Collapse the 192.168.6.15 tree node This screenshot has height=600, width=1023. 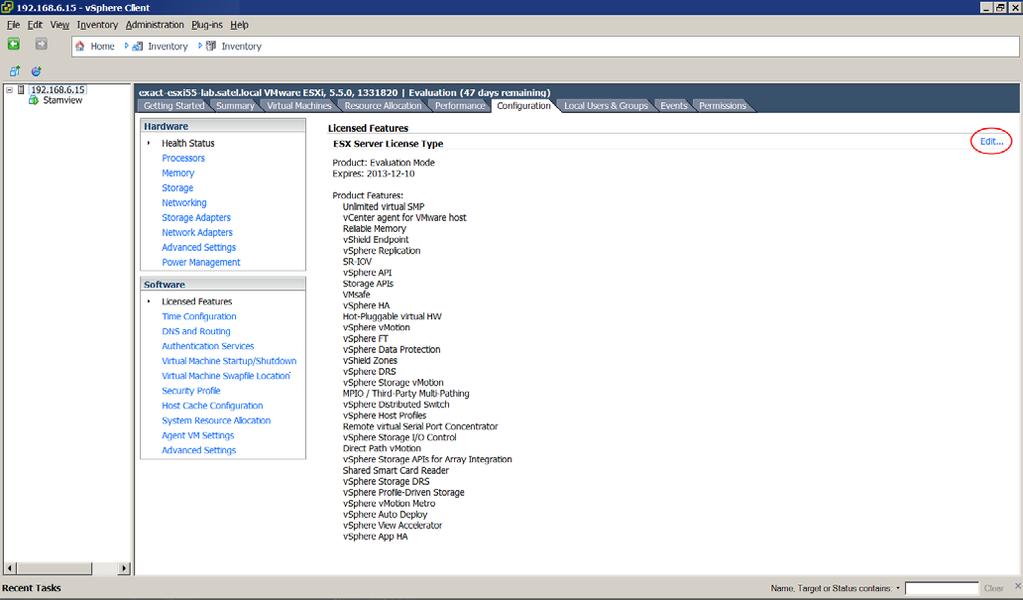(9, 89)
